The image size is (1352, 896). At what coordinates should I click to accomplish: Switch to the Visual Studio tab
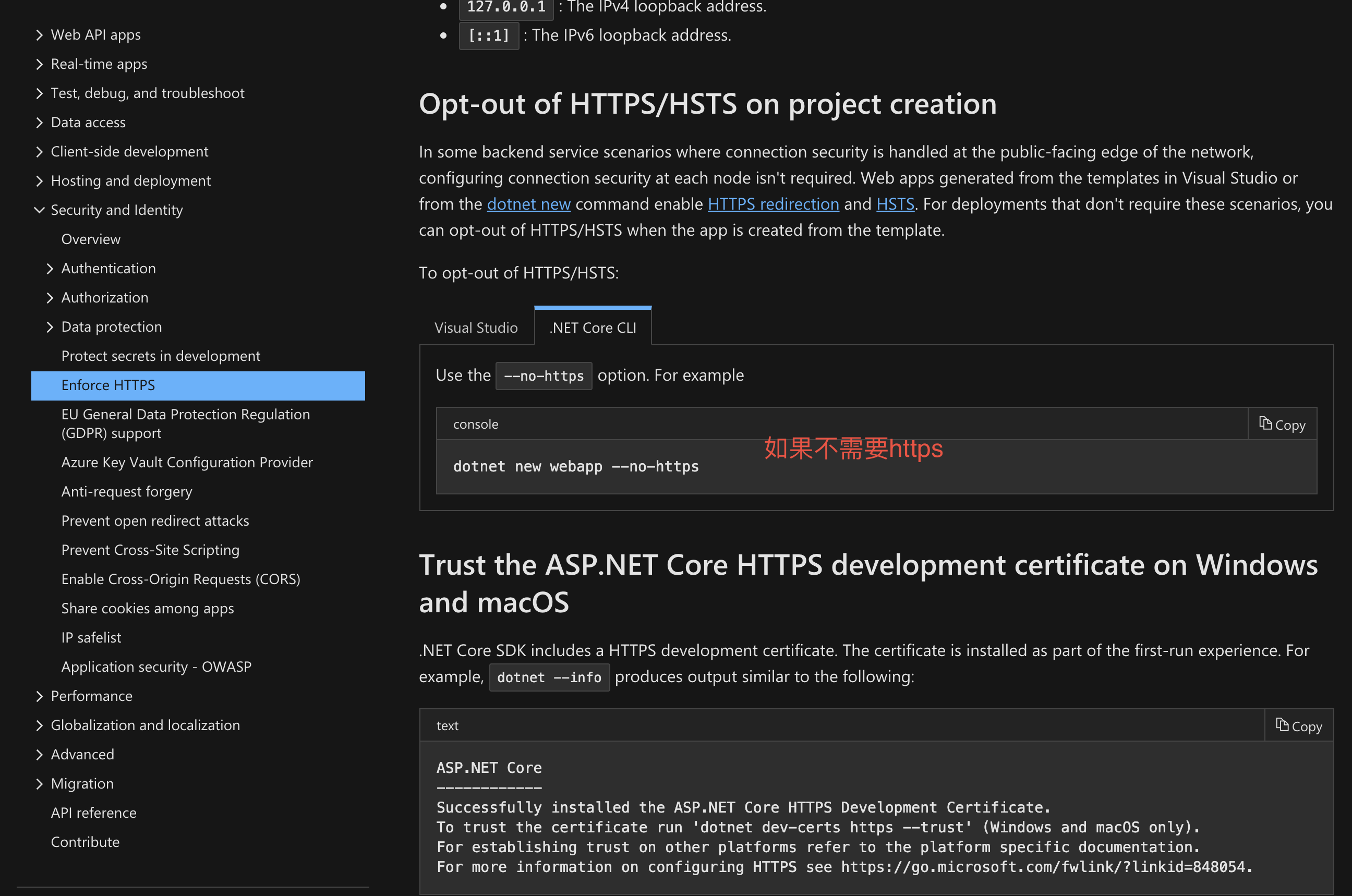[475, 328]
